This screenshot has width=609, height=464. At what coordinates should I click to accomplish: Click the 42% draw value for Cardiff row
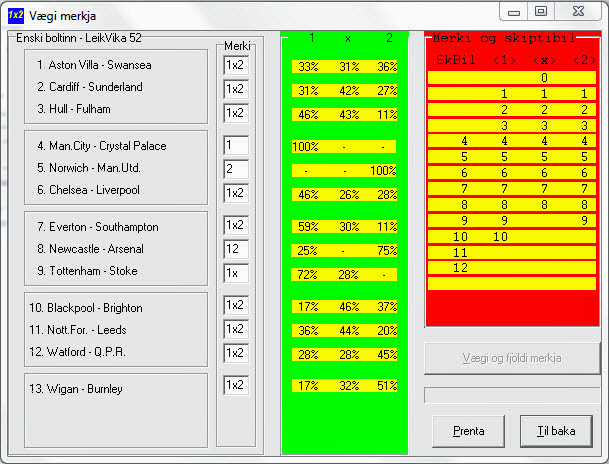(x=349, y=91)
